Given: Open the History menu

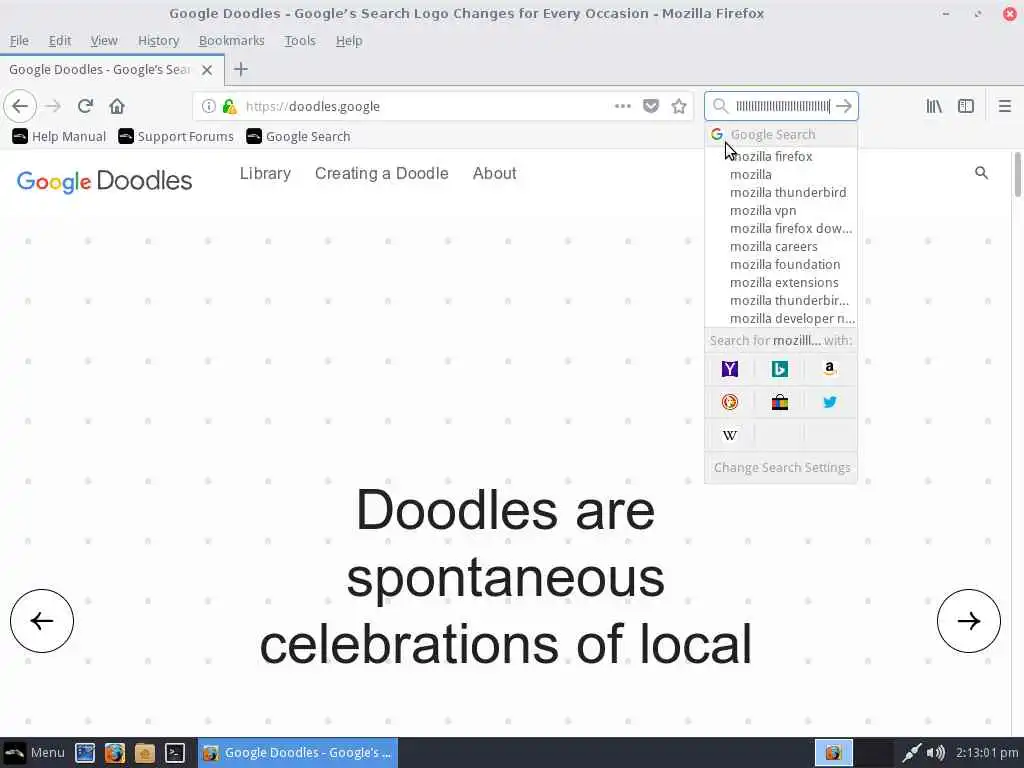Looking at the screenshot, I should click(158, 40).
